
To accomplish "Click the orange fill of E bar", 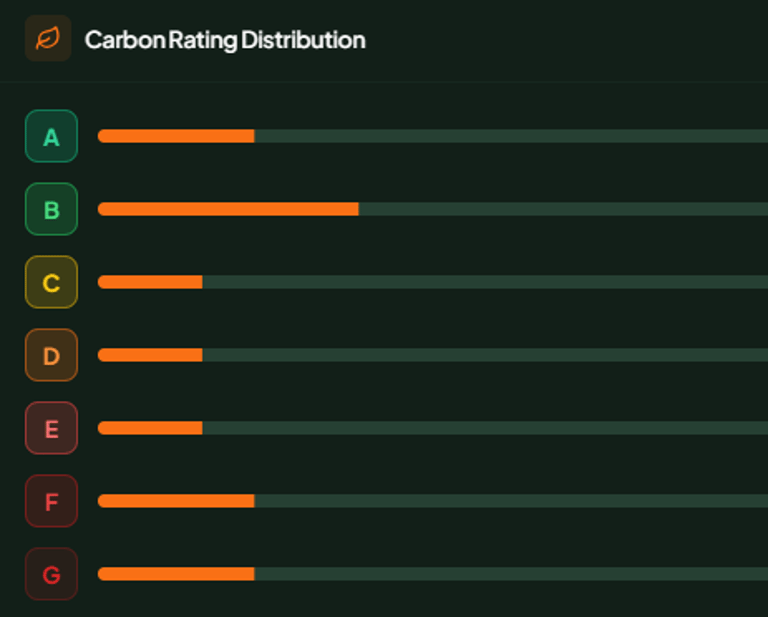I will pyautogui.click(x=150, y=428).
